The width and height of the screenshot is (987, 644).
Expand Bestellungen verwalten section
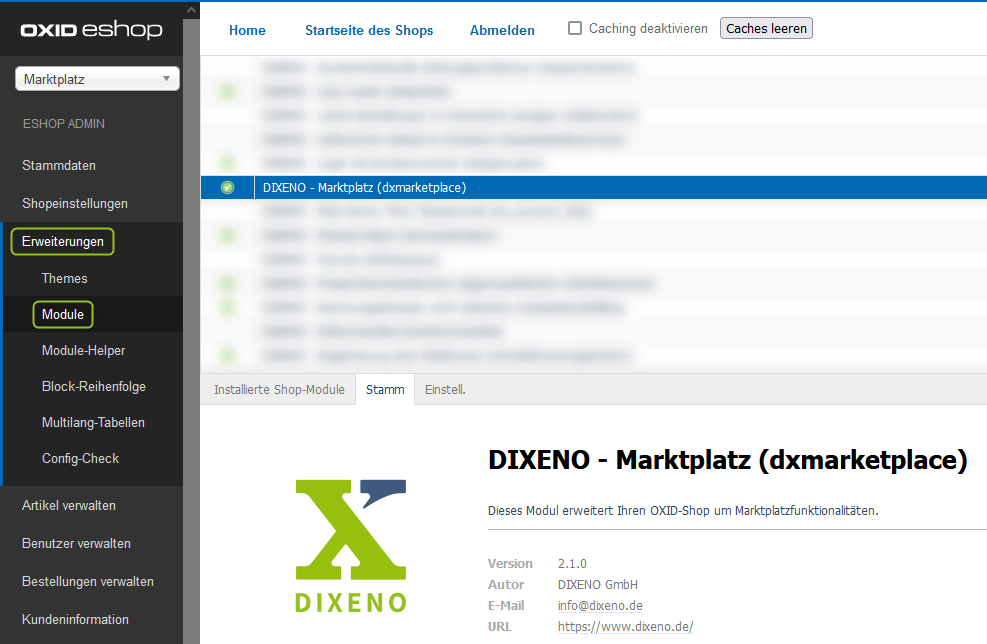[x=87, y=582]
